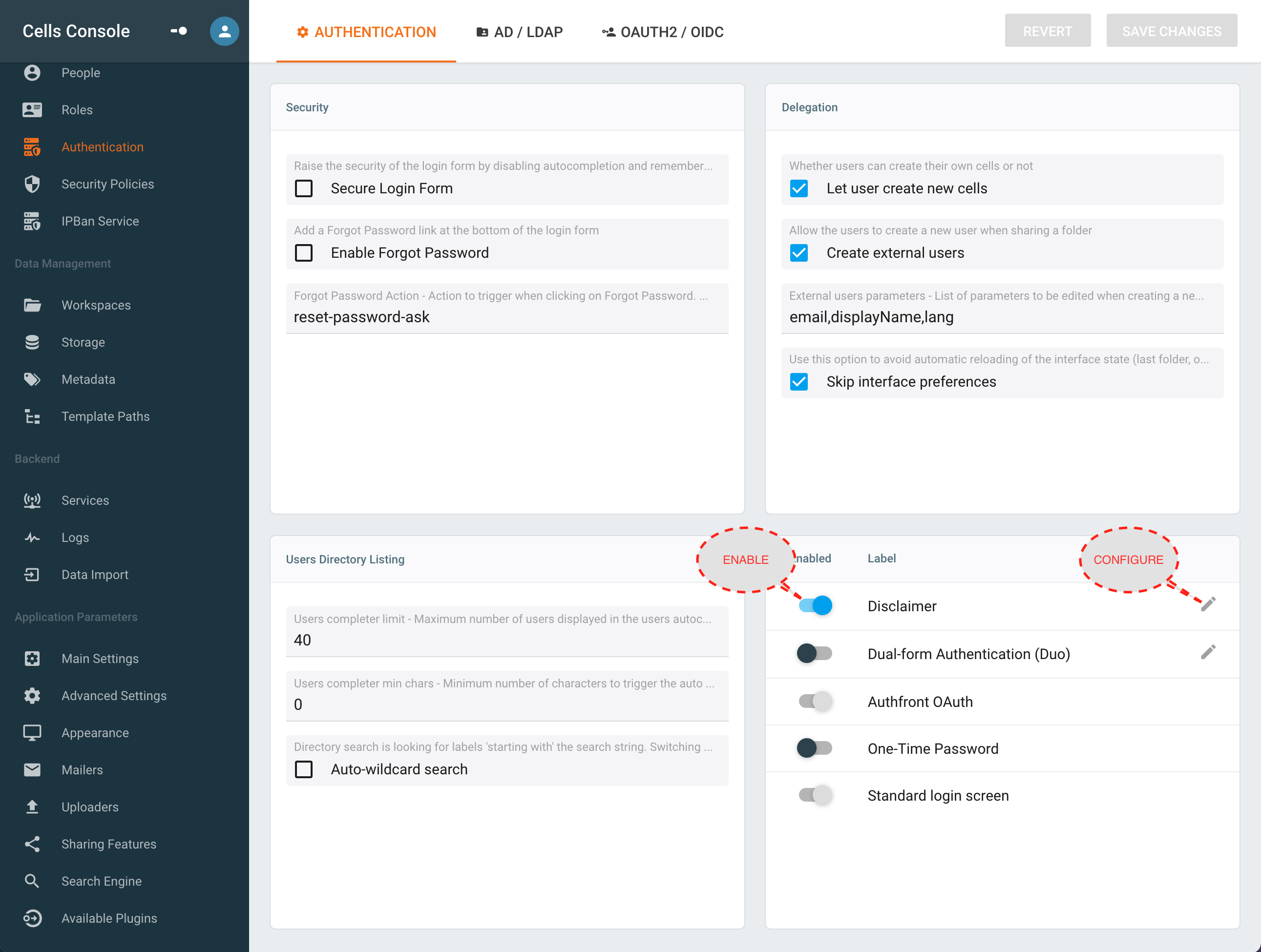Click Users completer min chars field
Image resolution: width=1261 pixels, height=952 pixels.
(507, 696)
